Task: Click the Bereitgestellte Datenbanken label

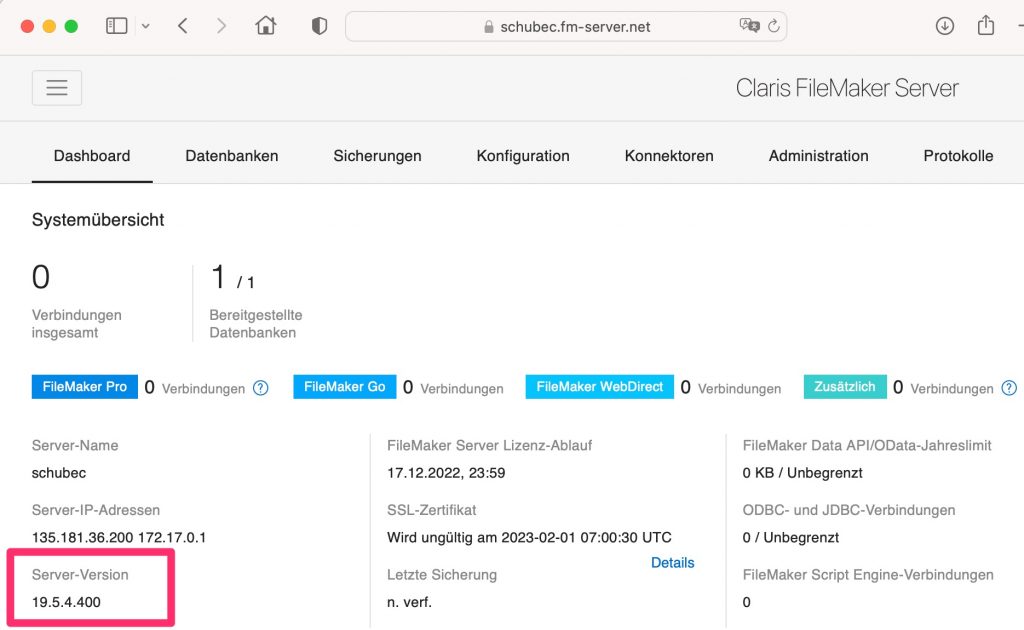Action: [255, 324]
